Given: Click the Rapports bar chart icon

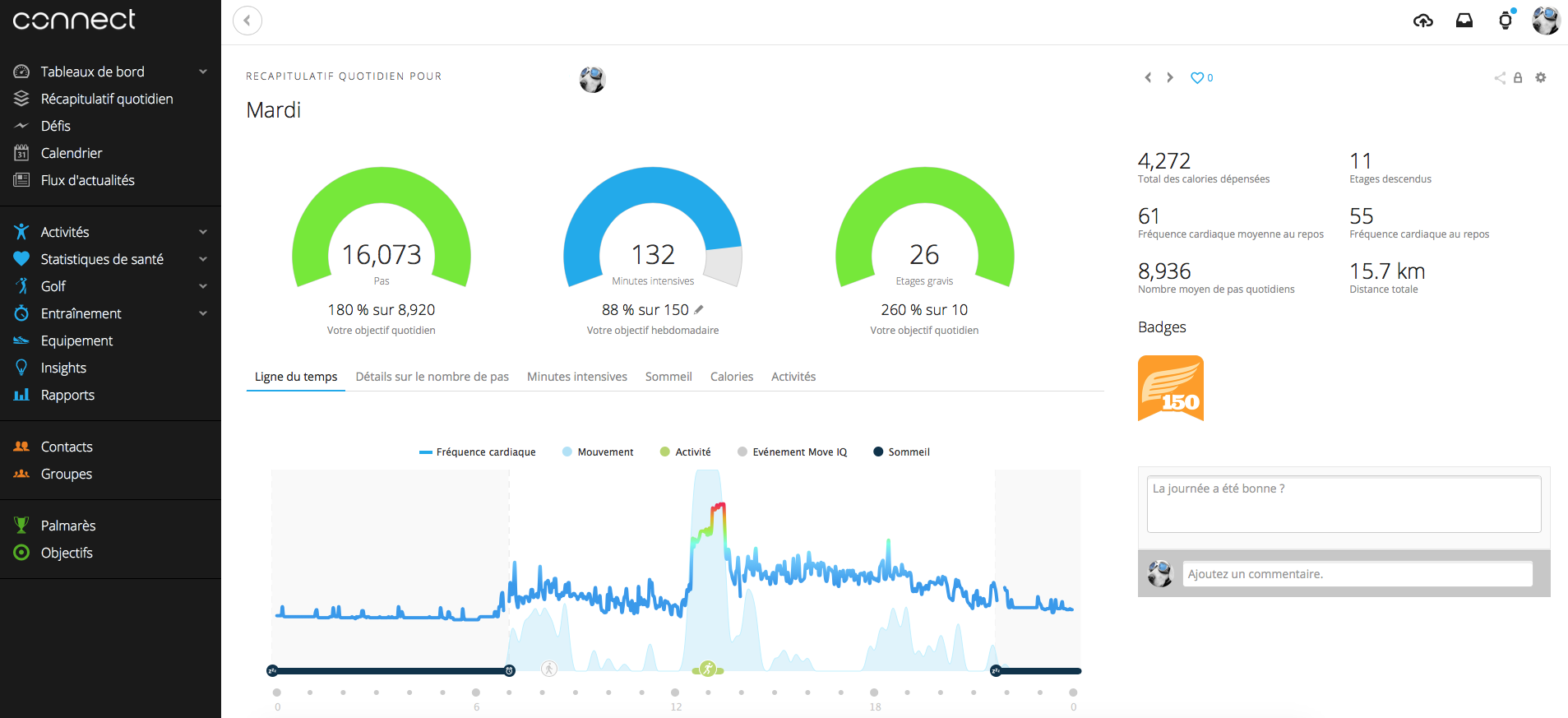Looking at the screenshot, I should click(21, 395).
